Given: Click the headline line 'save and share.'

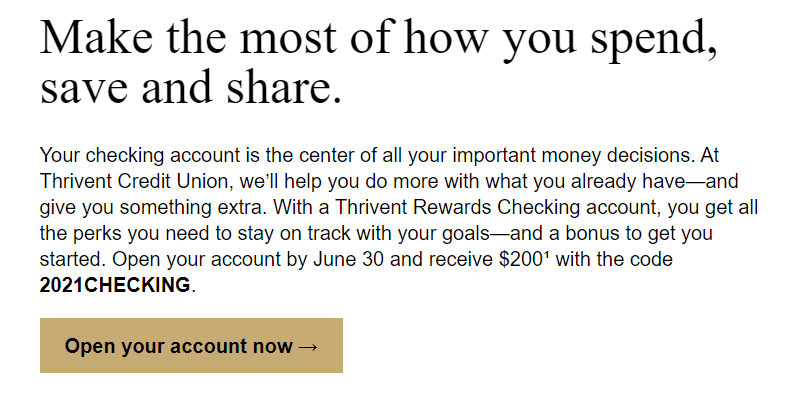Looking at the screenshot, I should pyautogui.click(x=191, y=88).
